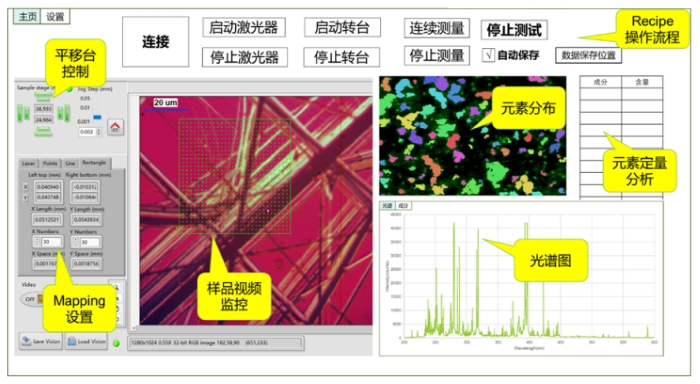Toggle the Video OFF switch
This screenshot has height=384, width=700.
click(x=31, y=299)
